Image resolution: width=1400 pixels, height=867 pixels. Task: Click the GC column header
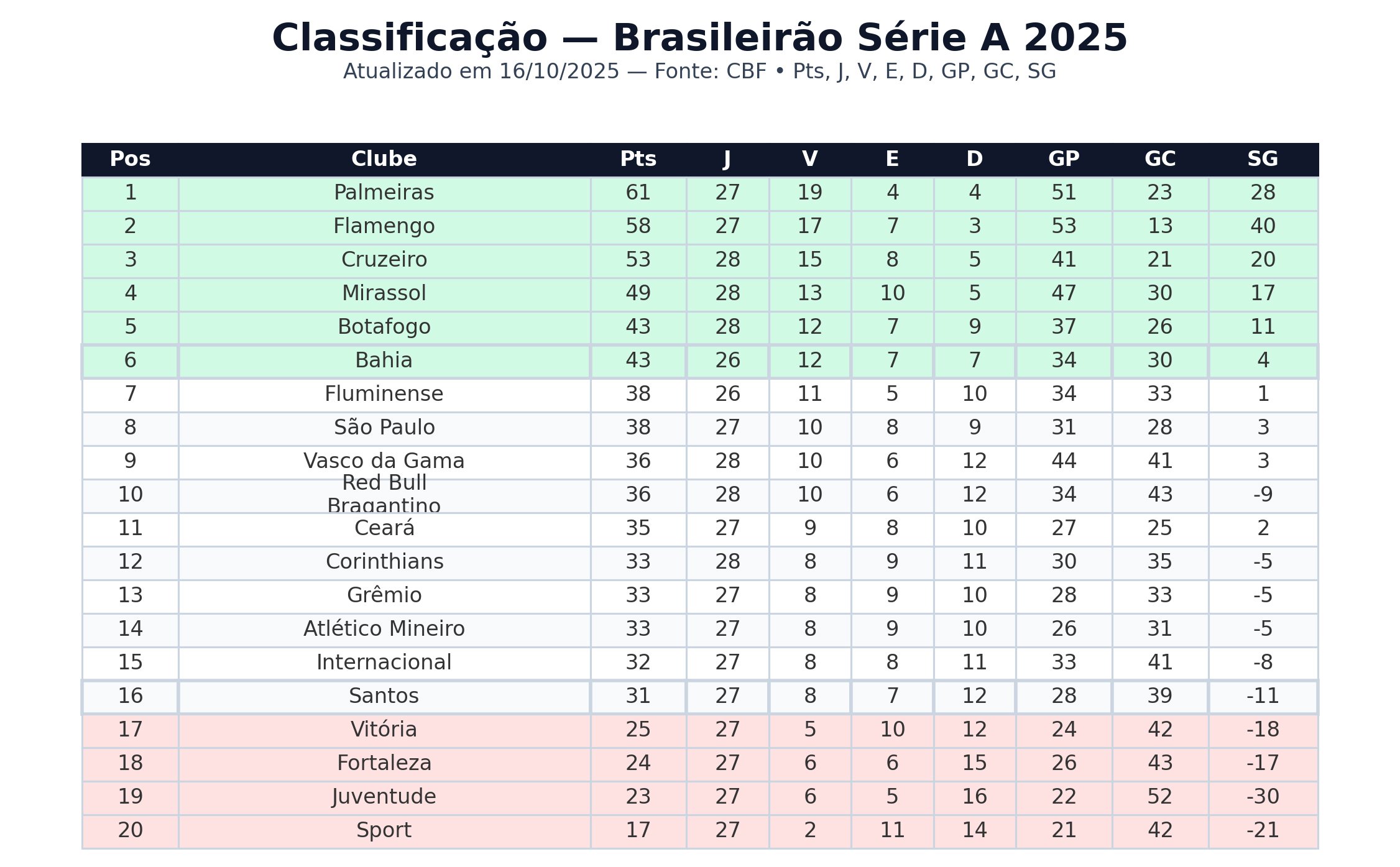click(1159, 160)
